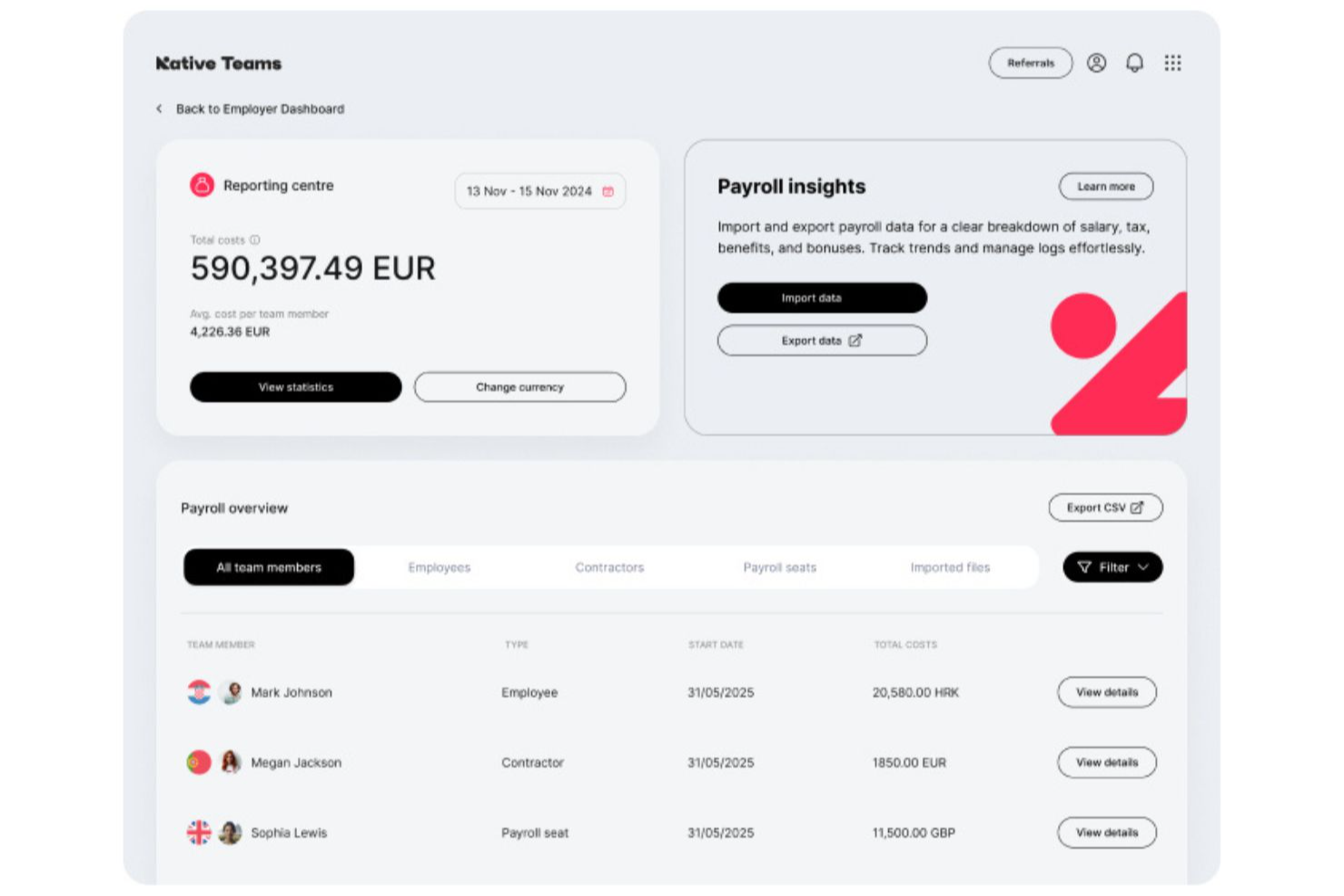Expand filter options via the chevron
The height and width of the screenshot is (896, 1344).
1142,567
